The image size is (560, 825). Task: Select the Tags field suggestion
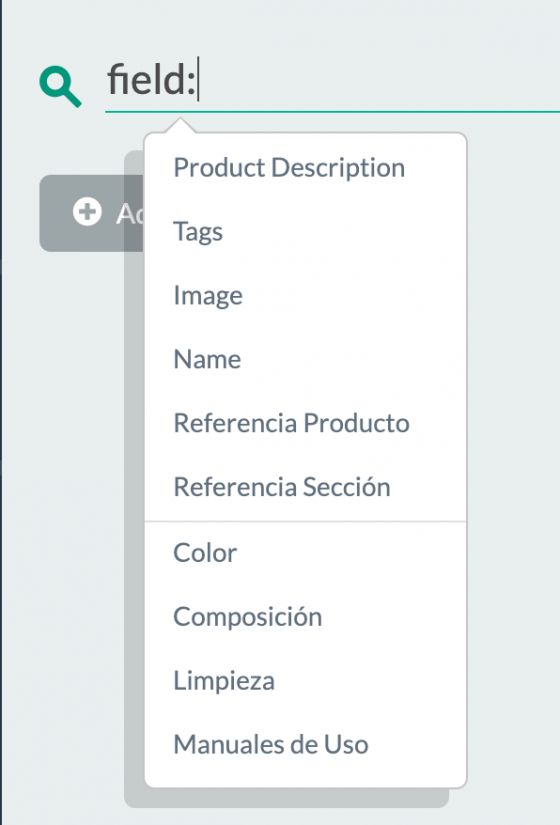click(198, 232)
